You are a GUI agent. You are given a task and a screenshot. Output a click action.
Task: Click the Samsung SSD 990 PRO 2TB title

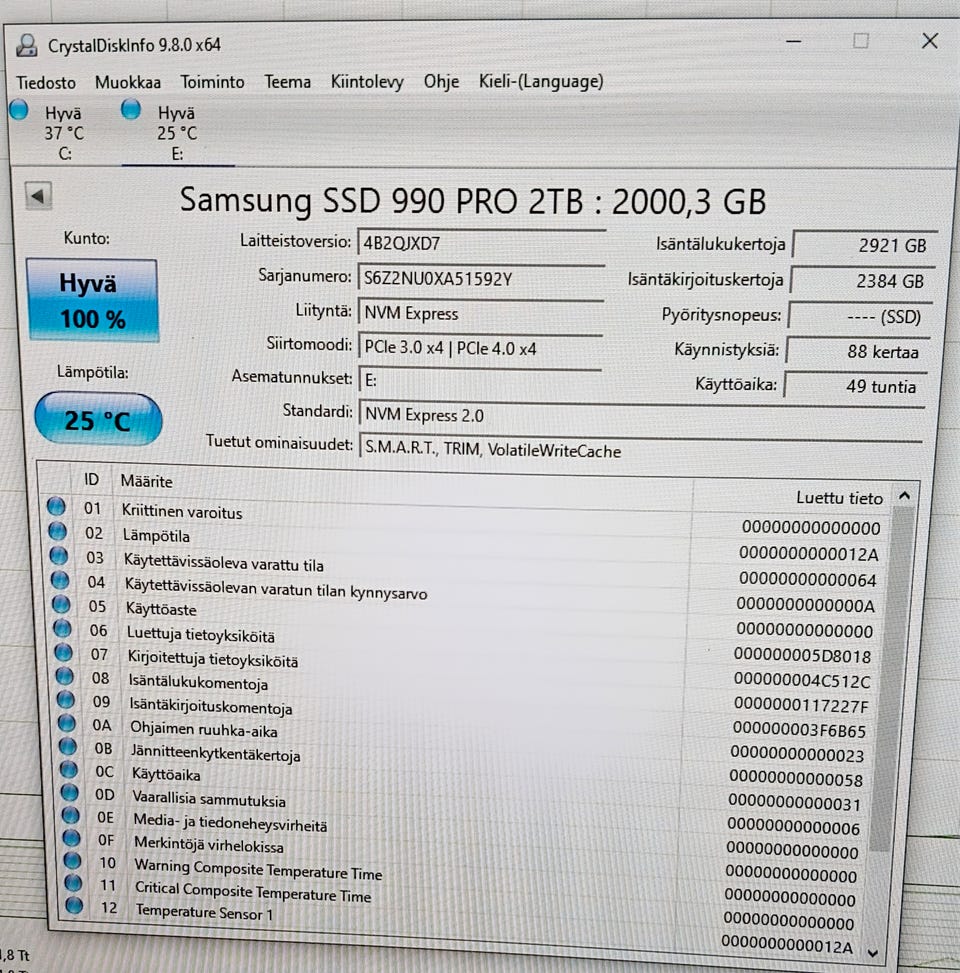pyautogui.click(x=473, y=201)
